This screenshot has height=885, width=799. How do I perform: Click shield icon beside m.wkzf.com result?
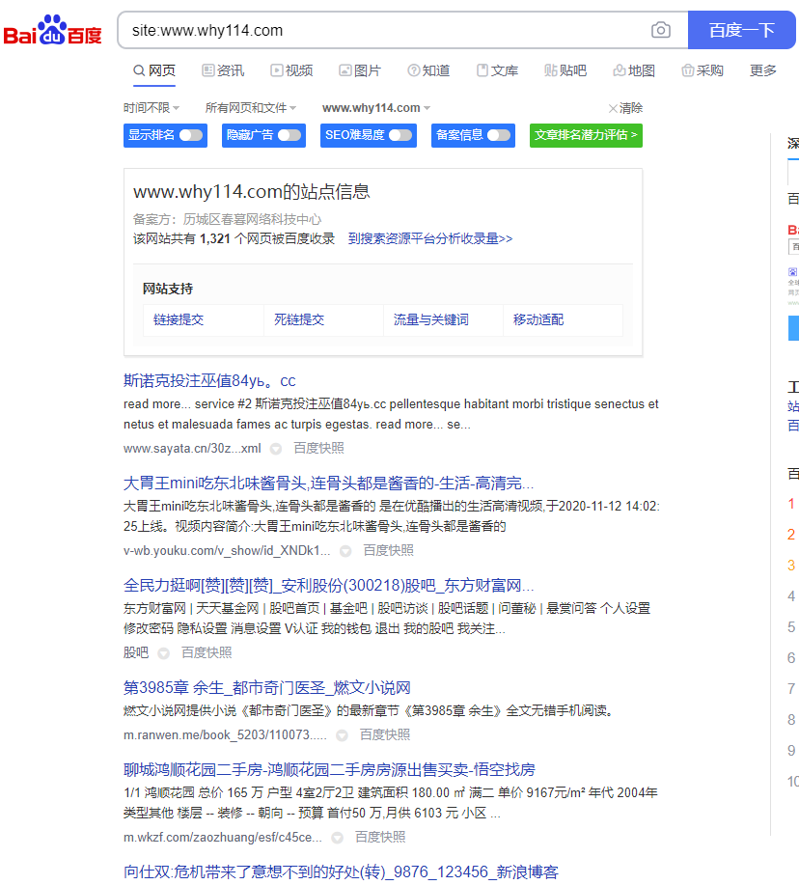click(337, 837)
